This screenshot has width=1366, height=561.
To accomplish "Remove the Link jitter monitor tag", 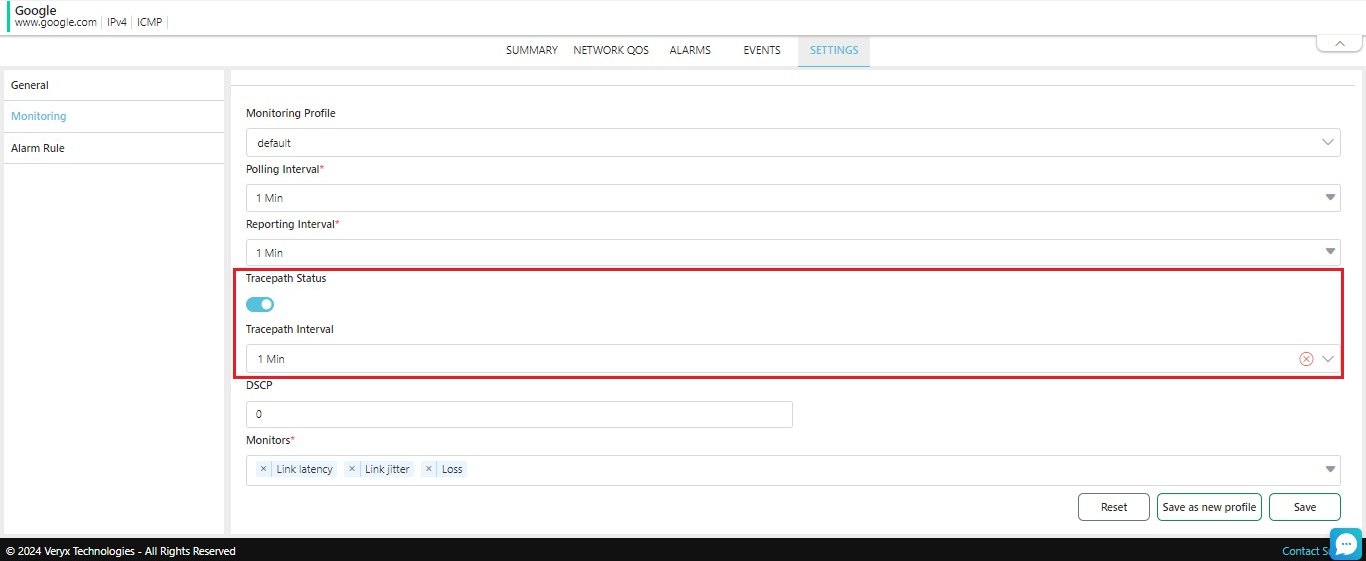I will [351, 469].
